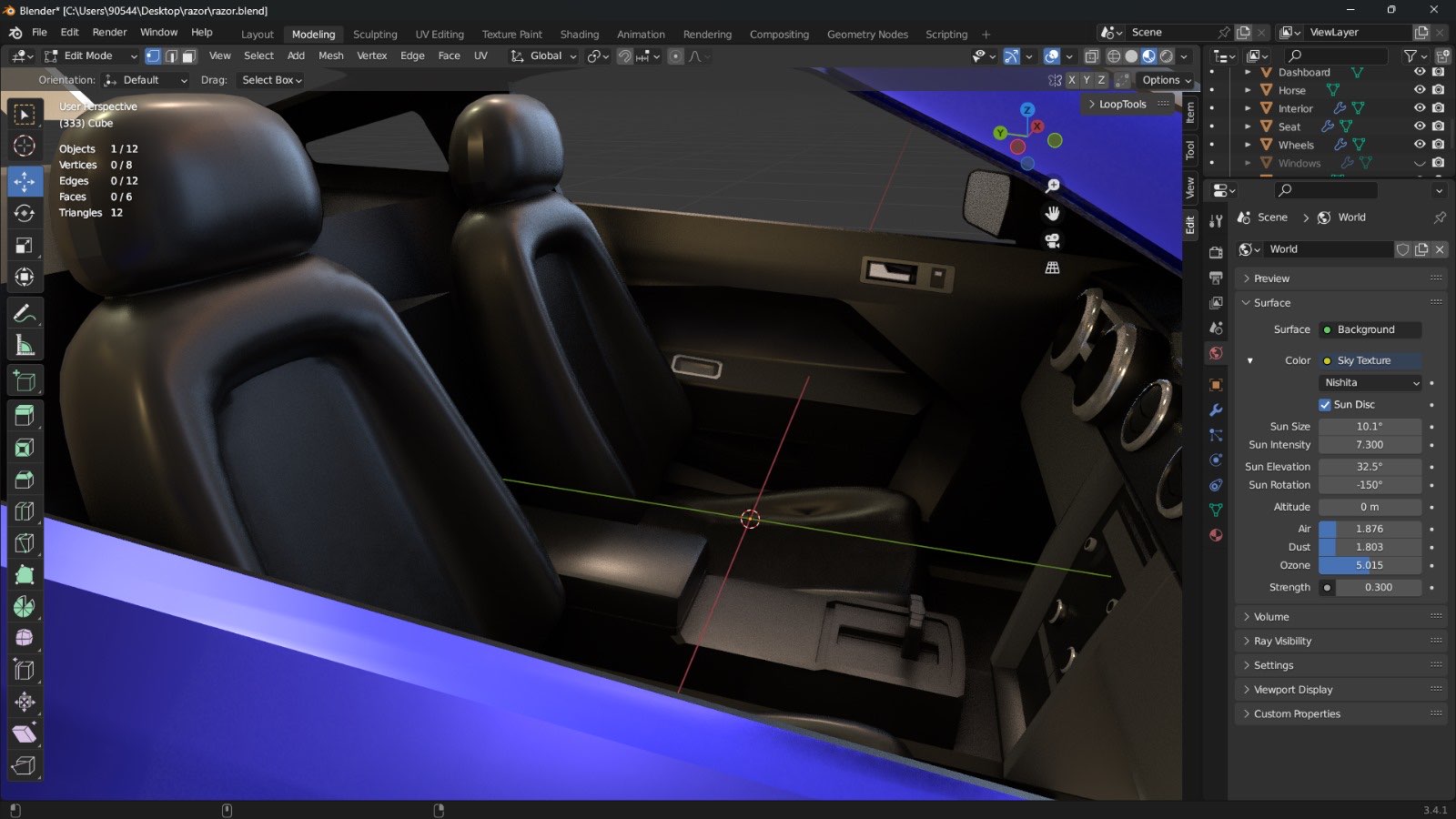
Task: Open the Drag Select Box dropdown
Action: pyautogui.click(x=271, y=80)
